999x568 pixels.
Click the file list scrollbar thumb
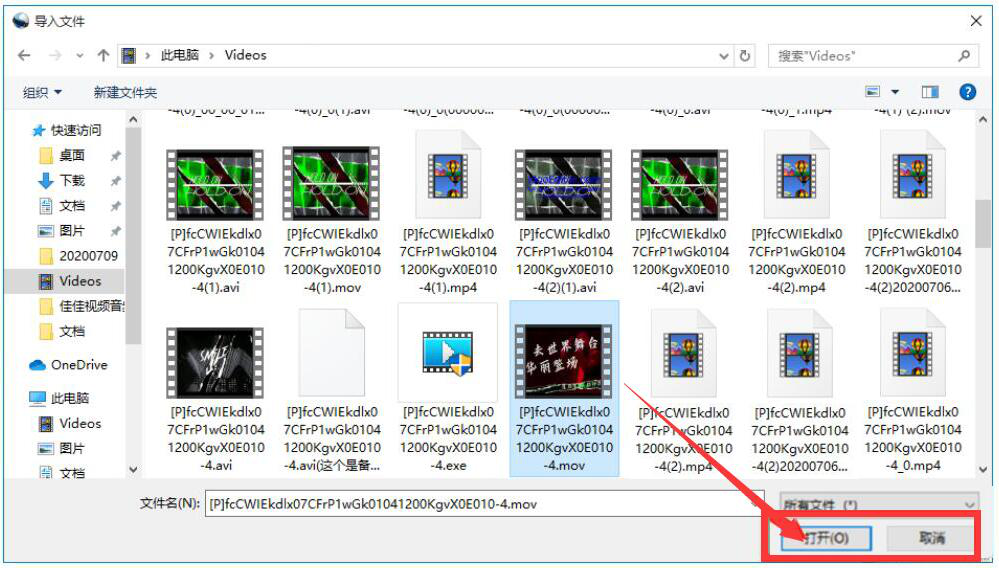pyautogui.click(x=983, y=223)
